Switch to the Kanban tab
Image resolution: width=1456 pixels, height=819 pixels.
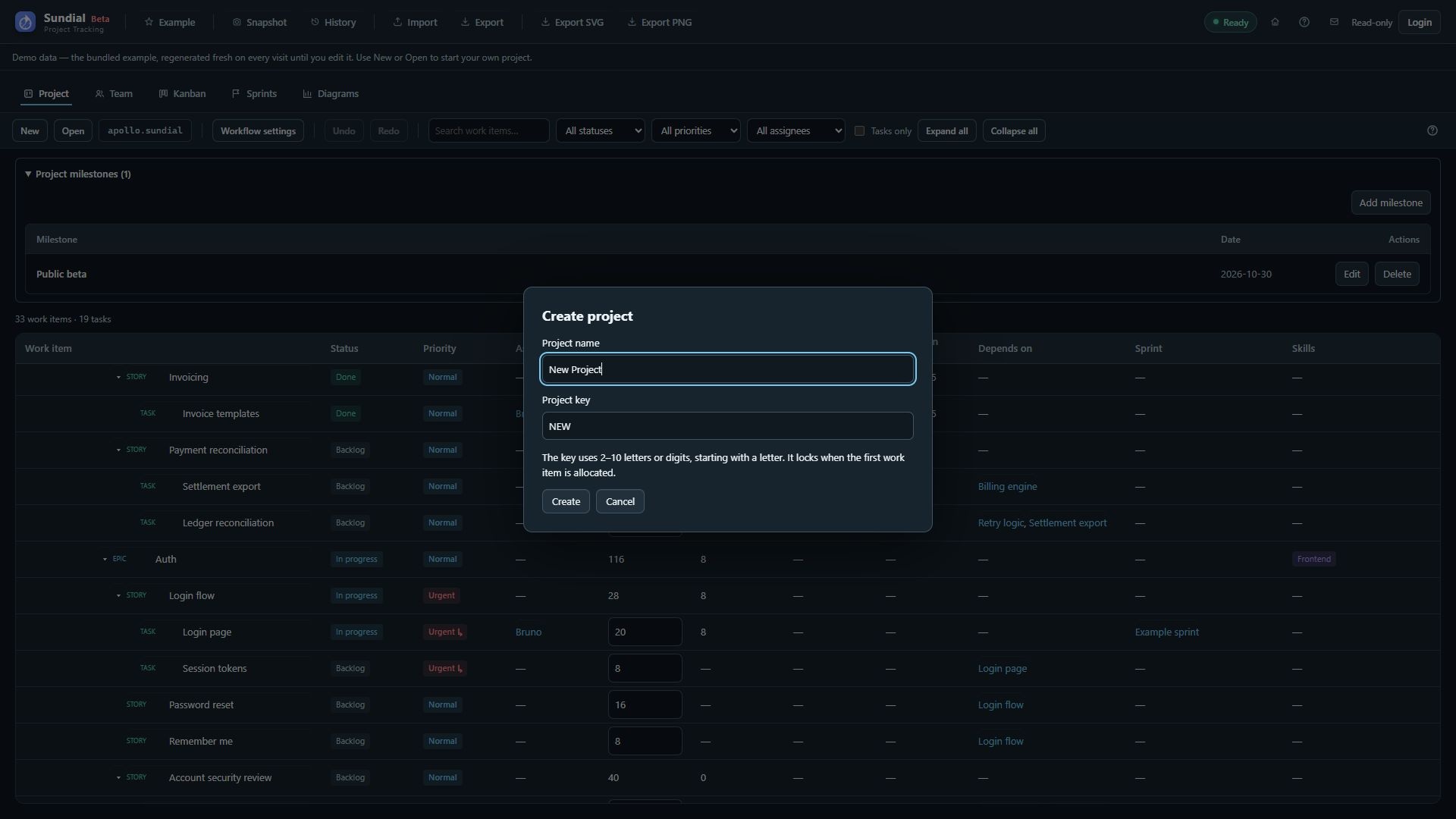tap(182, 94)
